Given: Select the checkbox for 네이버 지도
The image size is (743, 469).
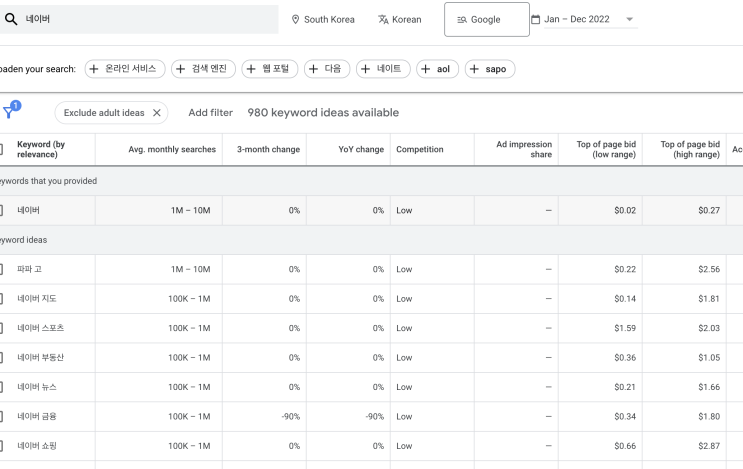Looking at the screenshot, I should 1,298.
